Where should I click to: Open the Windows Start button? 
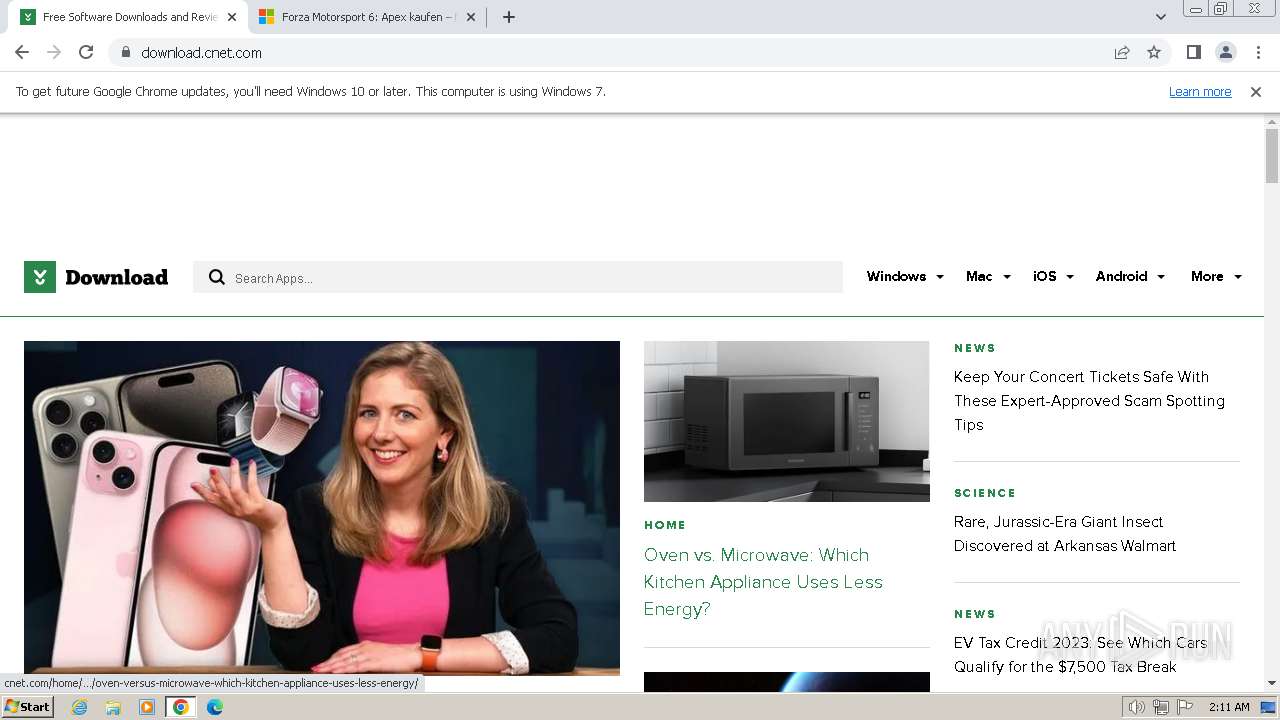coord(27,707)
